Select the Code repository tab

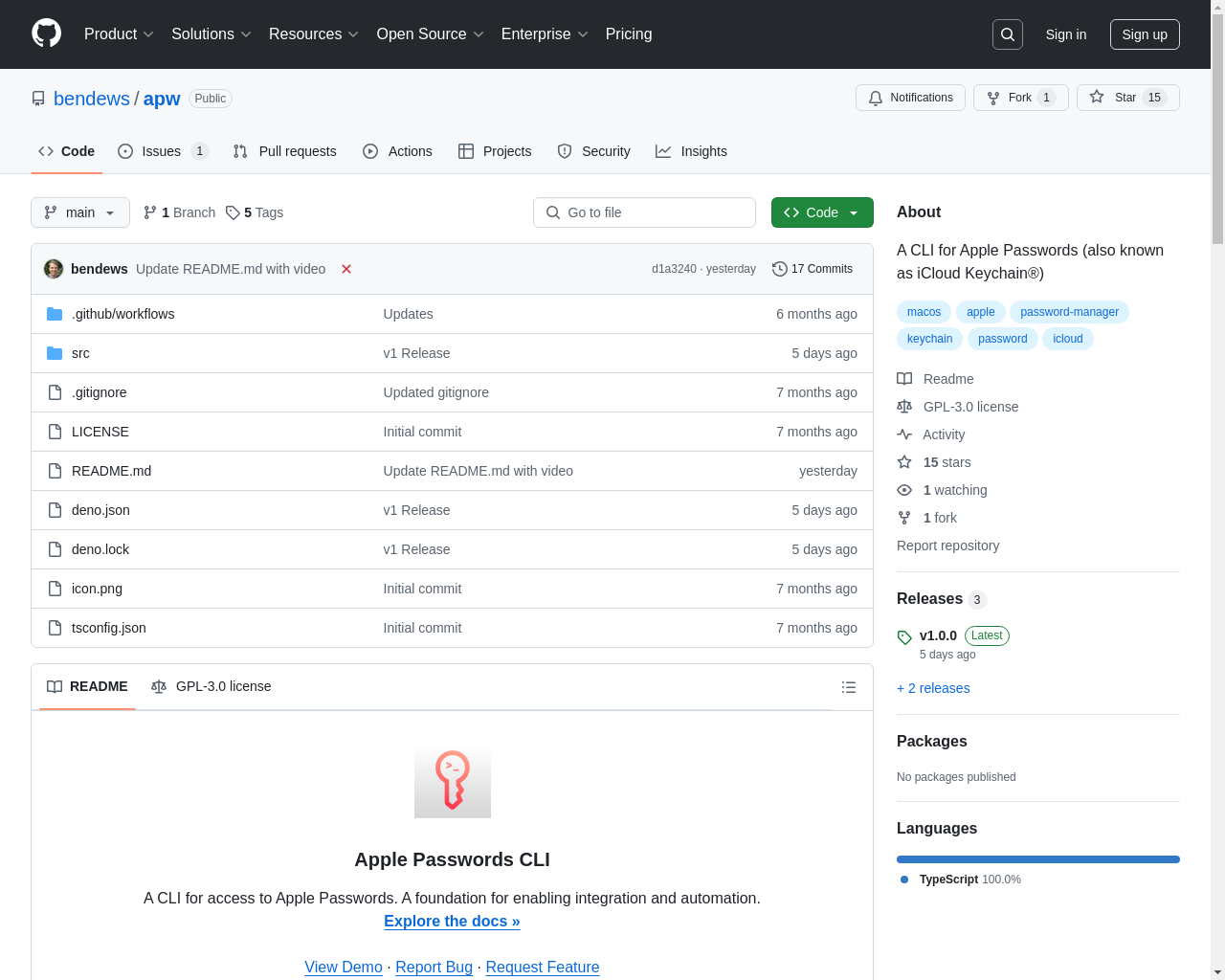pos(66,151)
